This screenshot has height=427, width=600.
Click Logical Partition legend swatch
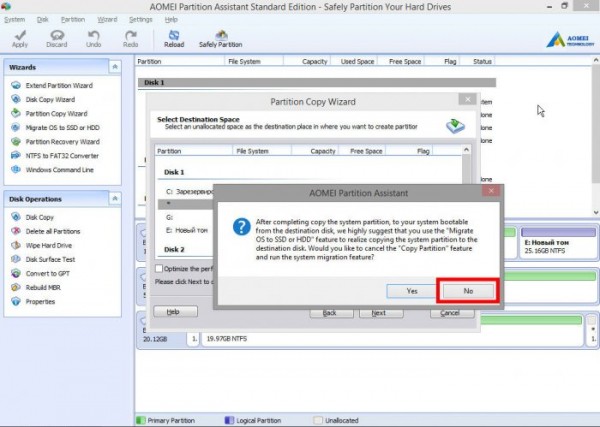coord(229,420)
